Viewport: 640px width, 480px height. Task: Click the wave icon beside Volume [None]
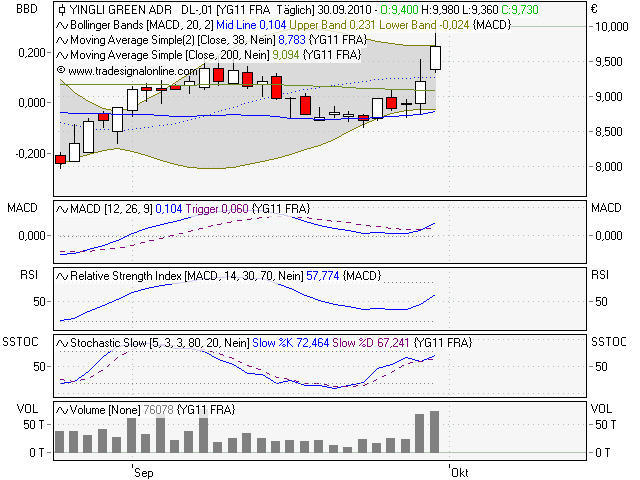point(62,410)
